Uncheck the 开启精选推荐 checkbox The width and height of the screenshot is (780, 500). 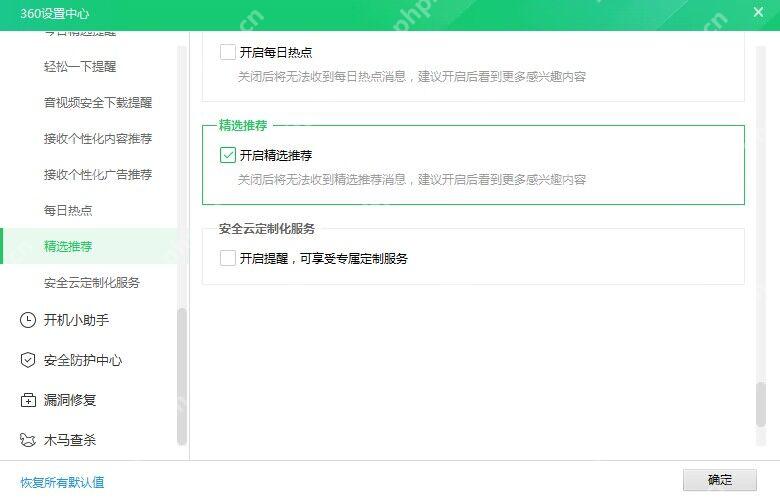click(x=228, y=155)
